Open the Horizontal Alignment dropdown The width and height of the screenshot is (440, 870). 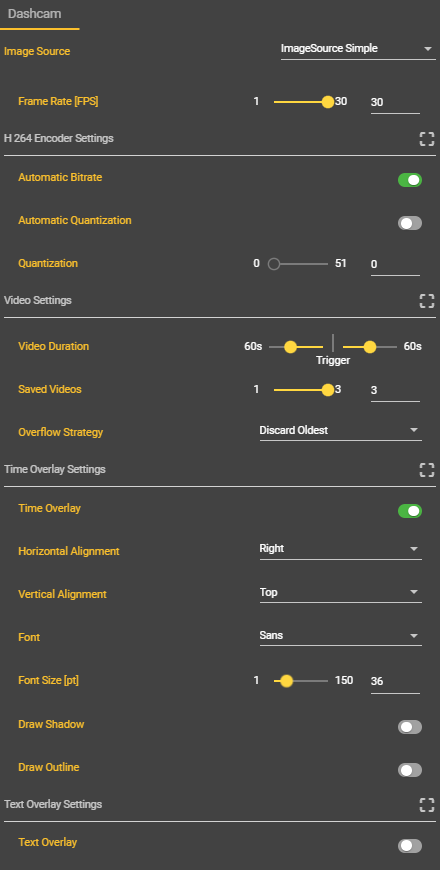[341, 549]
